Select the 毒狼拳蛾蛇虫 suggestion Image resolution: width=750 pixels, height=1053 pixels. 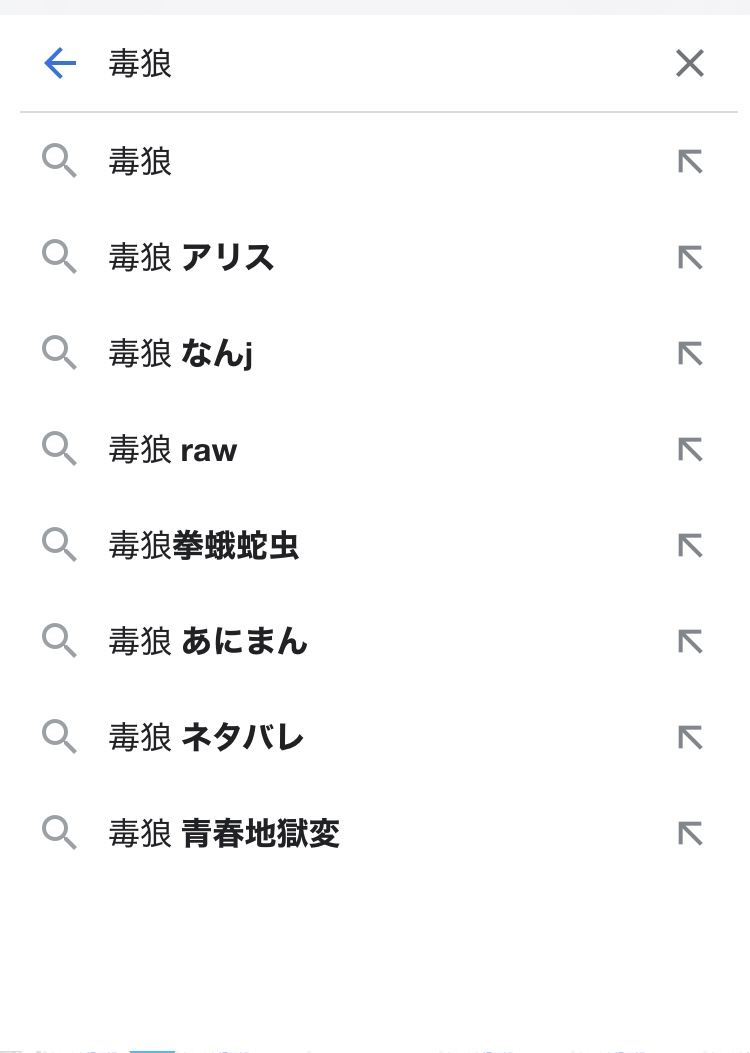pyautogui.click(x=204, y=546)
